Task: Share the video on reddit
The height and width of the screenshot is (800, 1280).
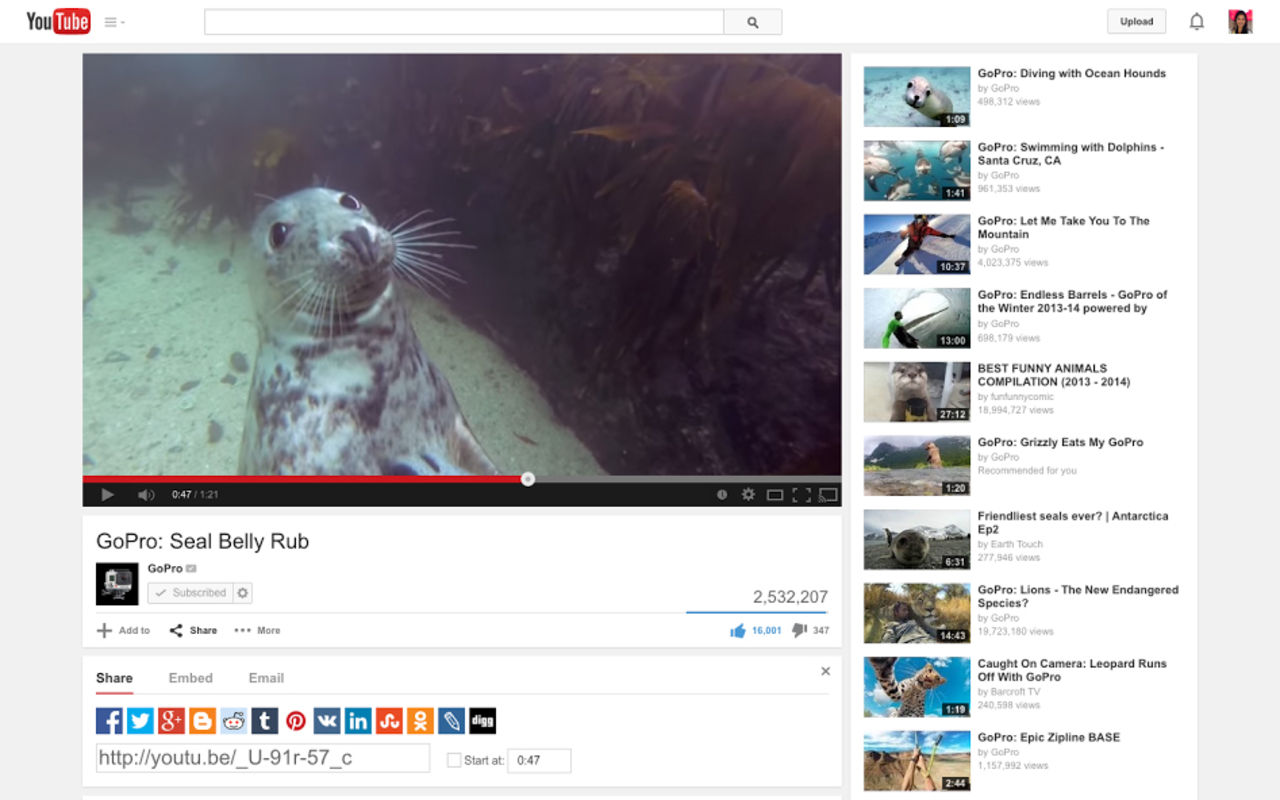Action: coord(233,719)
